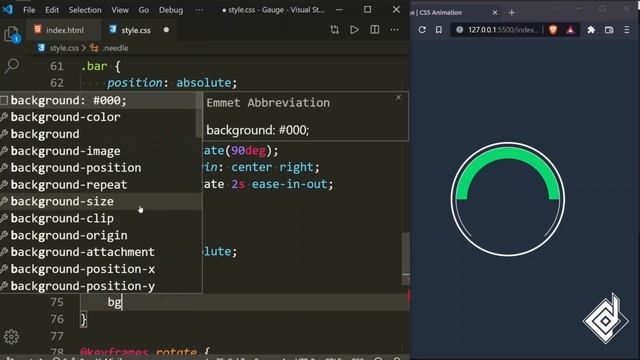Viewport: 640px width, 360px height.
Task: Open the View menu
Action: tap(120, 10)
